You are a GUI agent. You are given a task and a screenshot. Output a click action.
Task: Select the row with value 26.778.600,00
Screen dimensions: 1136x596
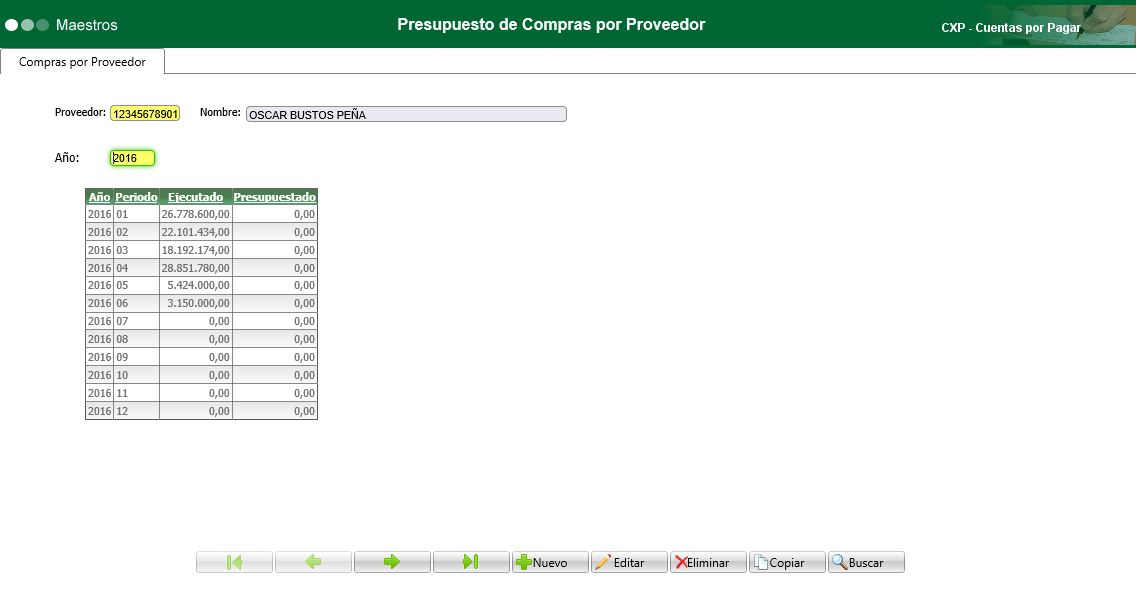[x=200, y=214]
